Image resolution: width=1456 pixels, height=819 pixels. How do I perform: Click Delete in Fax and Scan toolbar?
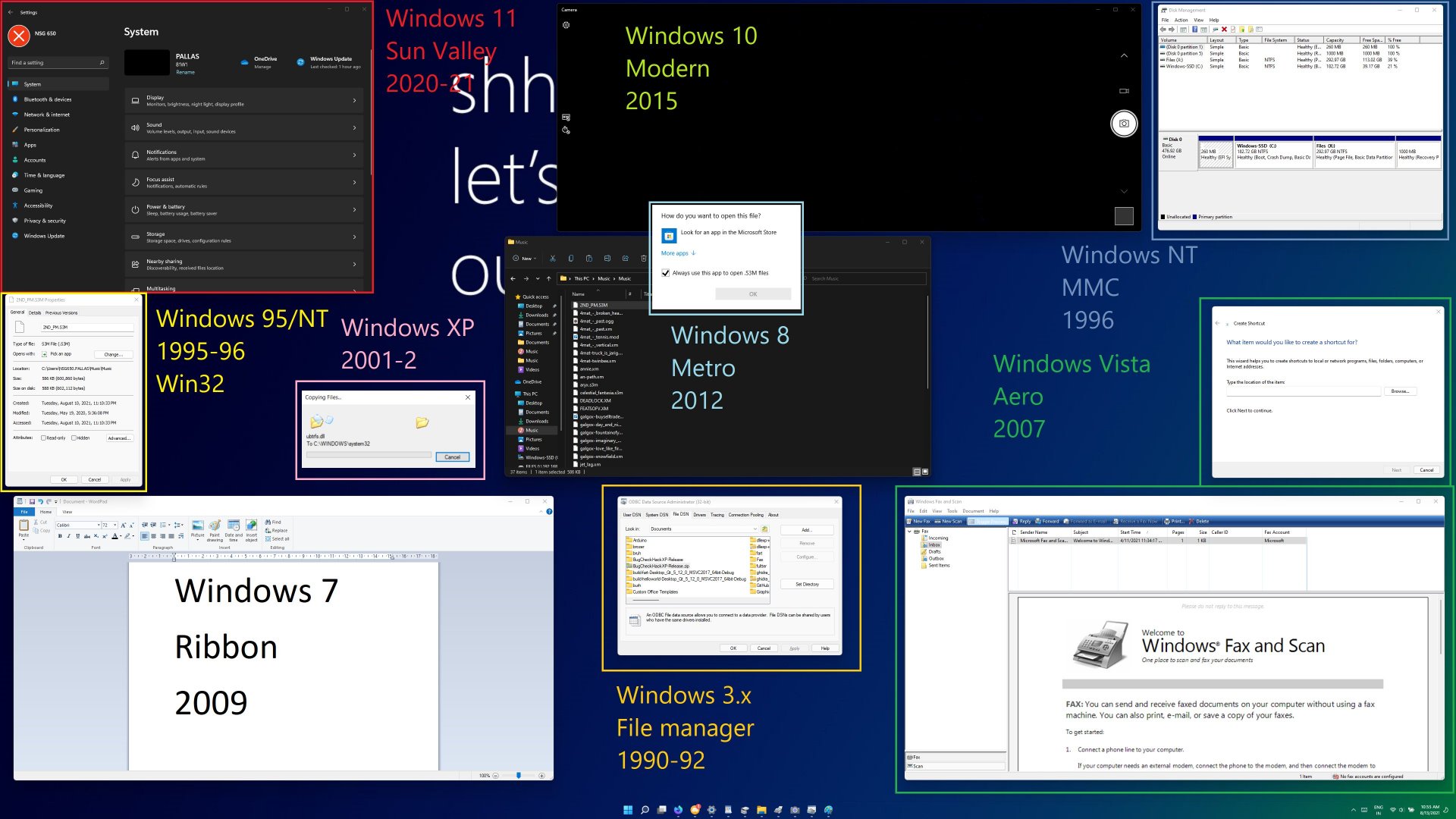[x=1199, y=522]
